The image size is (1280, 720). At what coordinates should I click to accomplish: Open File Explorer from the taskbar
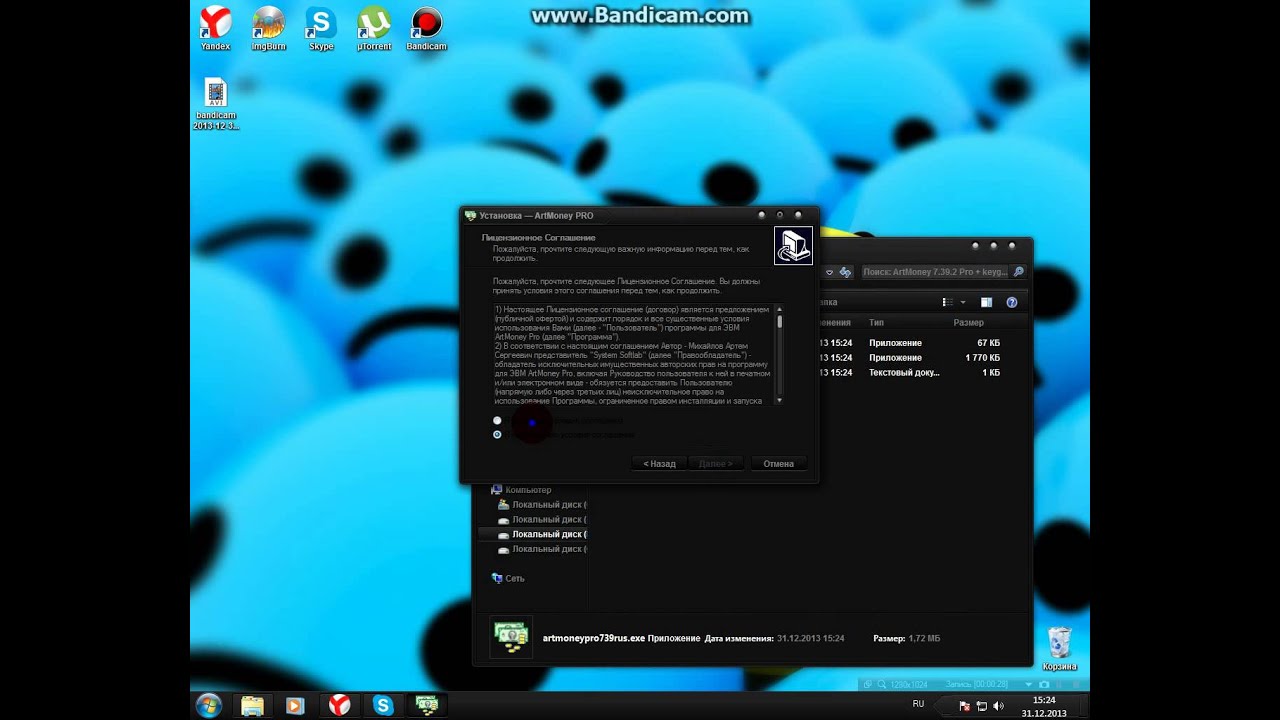[x=252, y=706]
